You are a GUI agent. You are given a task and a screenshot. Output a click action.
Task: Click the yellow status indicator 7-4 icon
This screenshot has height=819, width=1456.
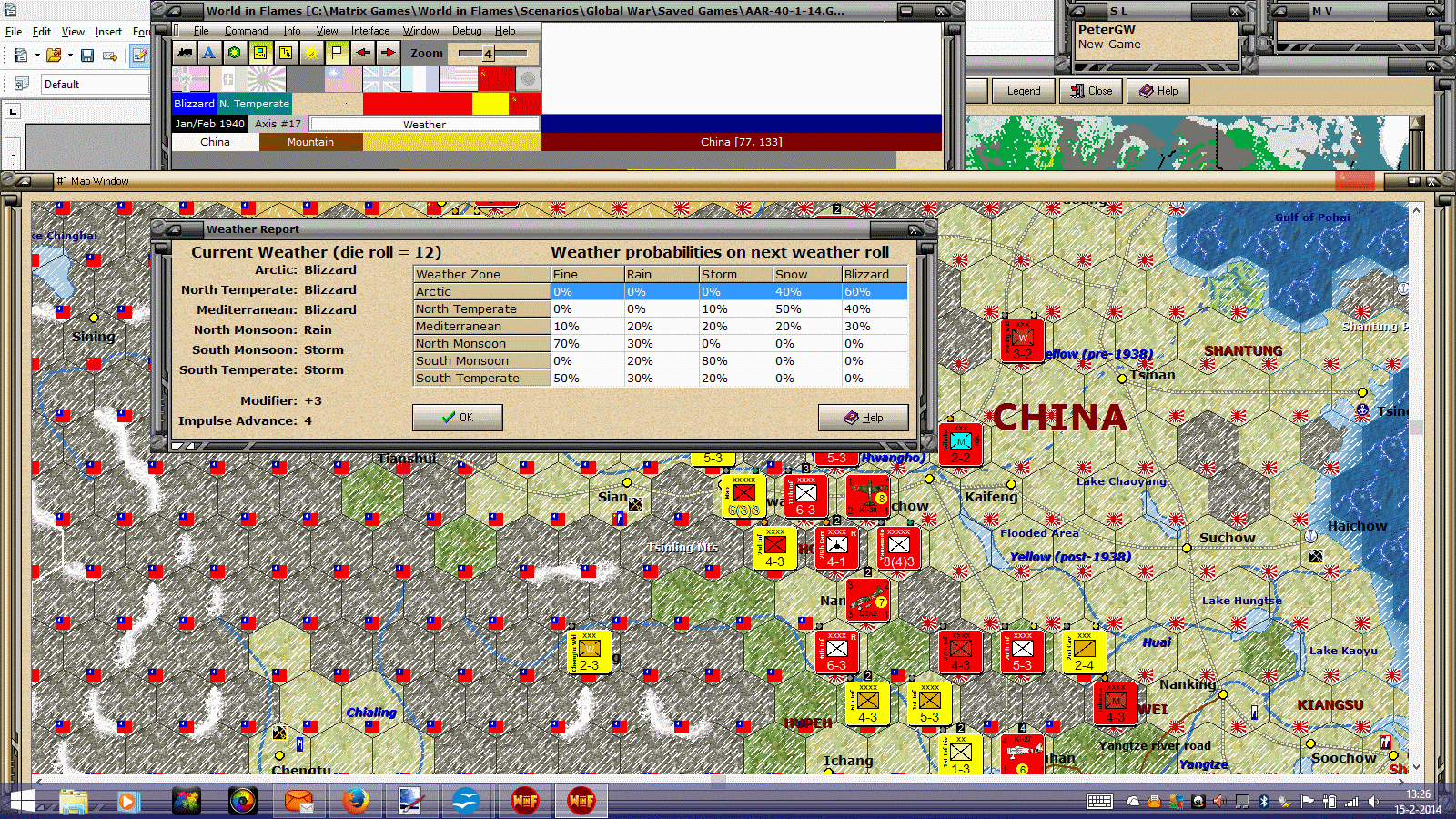click(286, 53)
